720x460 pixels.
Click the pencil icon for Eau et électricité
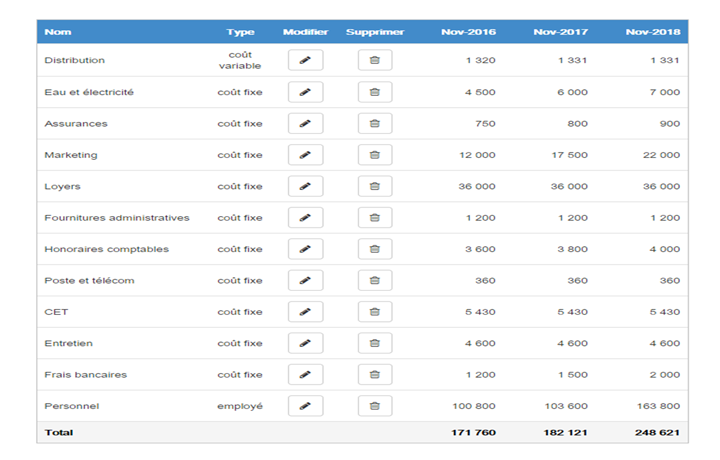(x=305, y=92)
